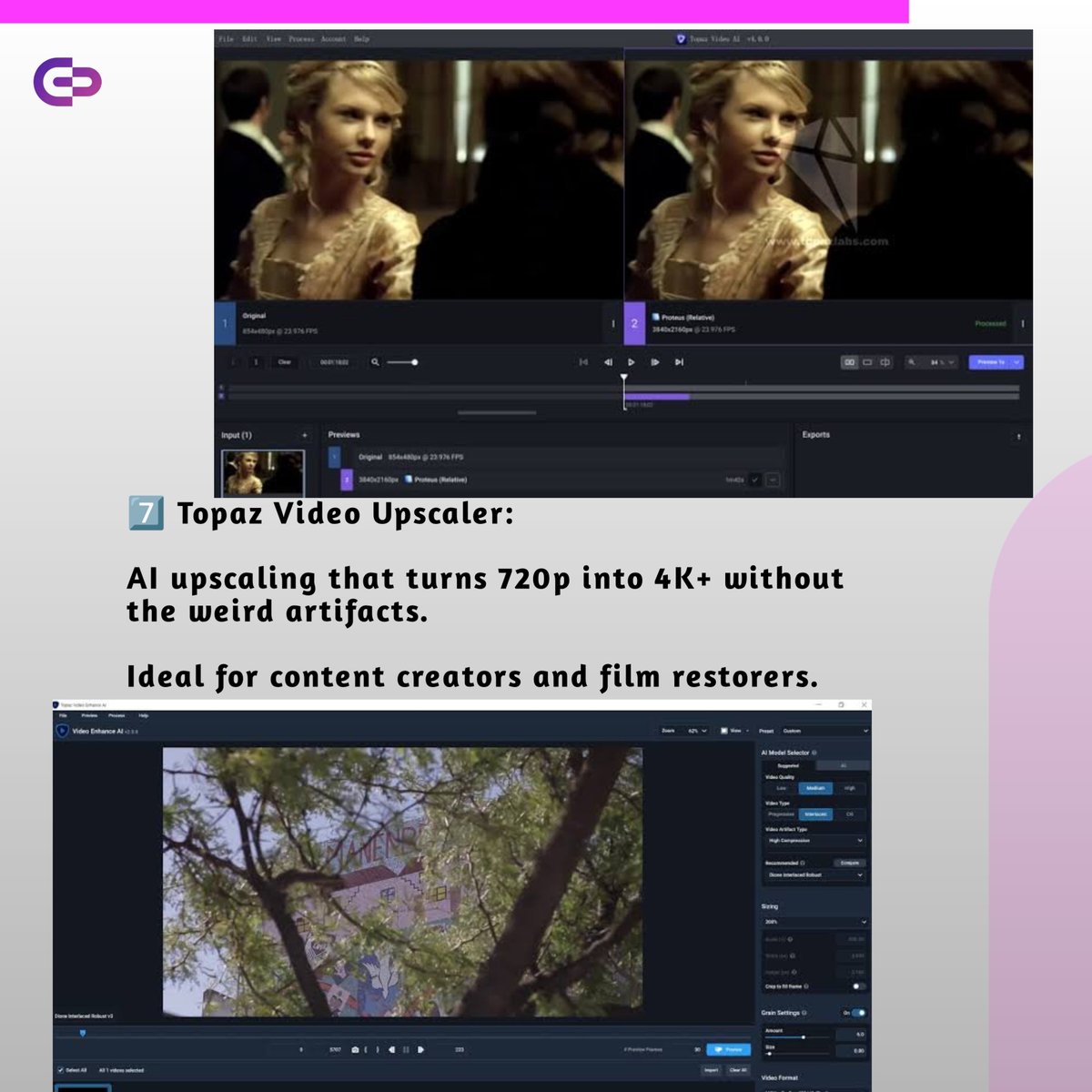This screenshot has width=1092, height=1092.
Task: Set Video Type to CG
Action: pyautogui.click(x=850, y=814)
